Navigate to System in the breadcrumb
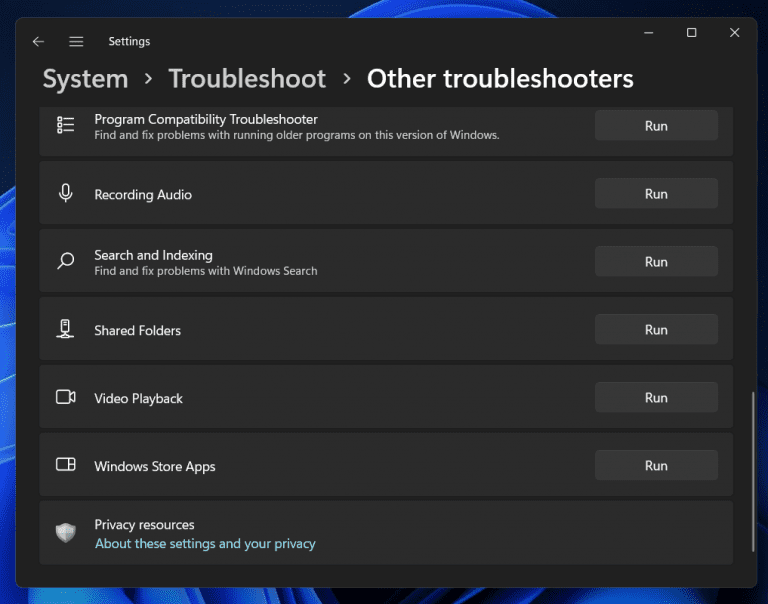The height and width of the screenshot is (604, 768). click(85, 79)
